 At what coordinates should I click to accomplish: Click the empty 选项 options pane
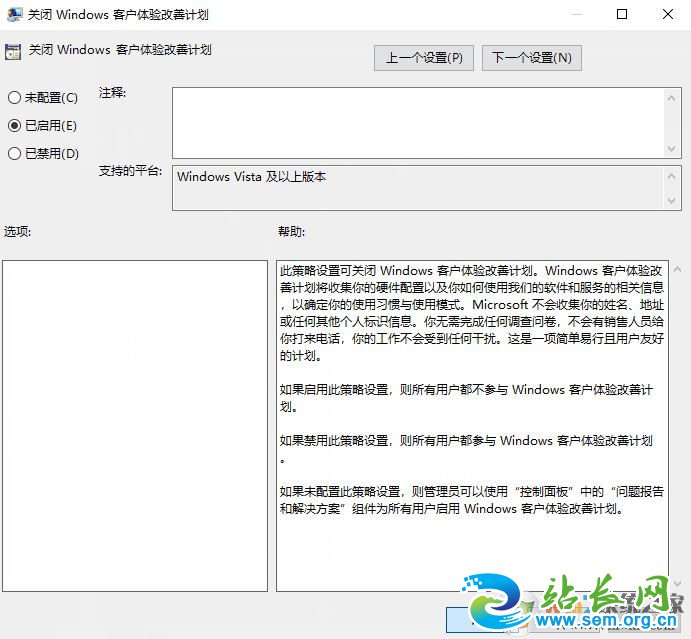tap(135, 426)
